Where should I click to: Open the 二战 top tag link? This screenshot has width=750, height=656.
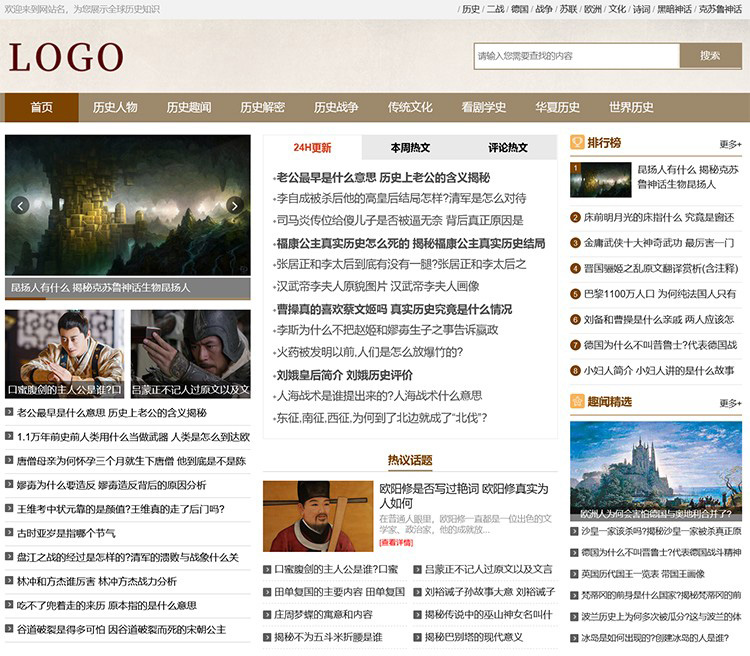pyautogui.click(x=496, y=9)
